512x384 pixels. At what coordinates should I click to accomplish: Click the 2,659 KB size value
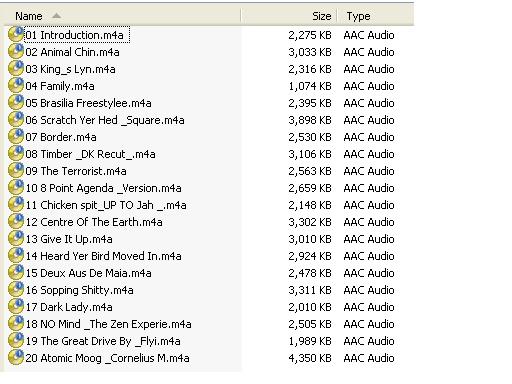pos(310,188)
